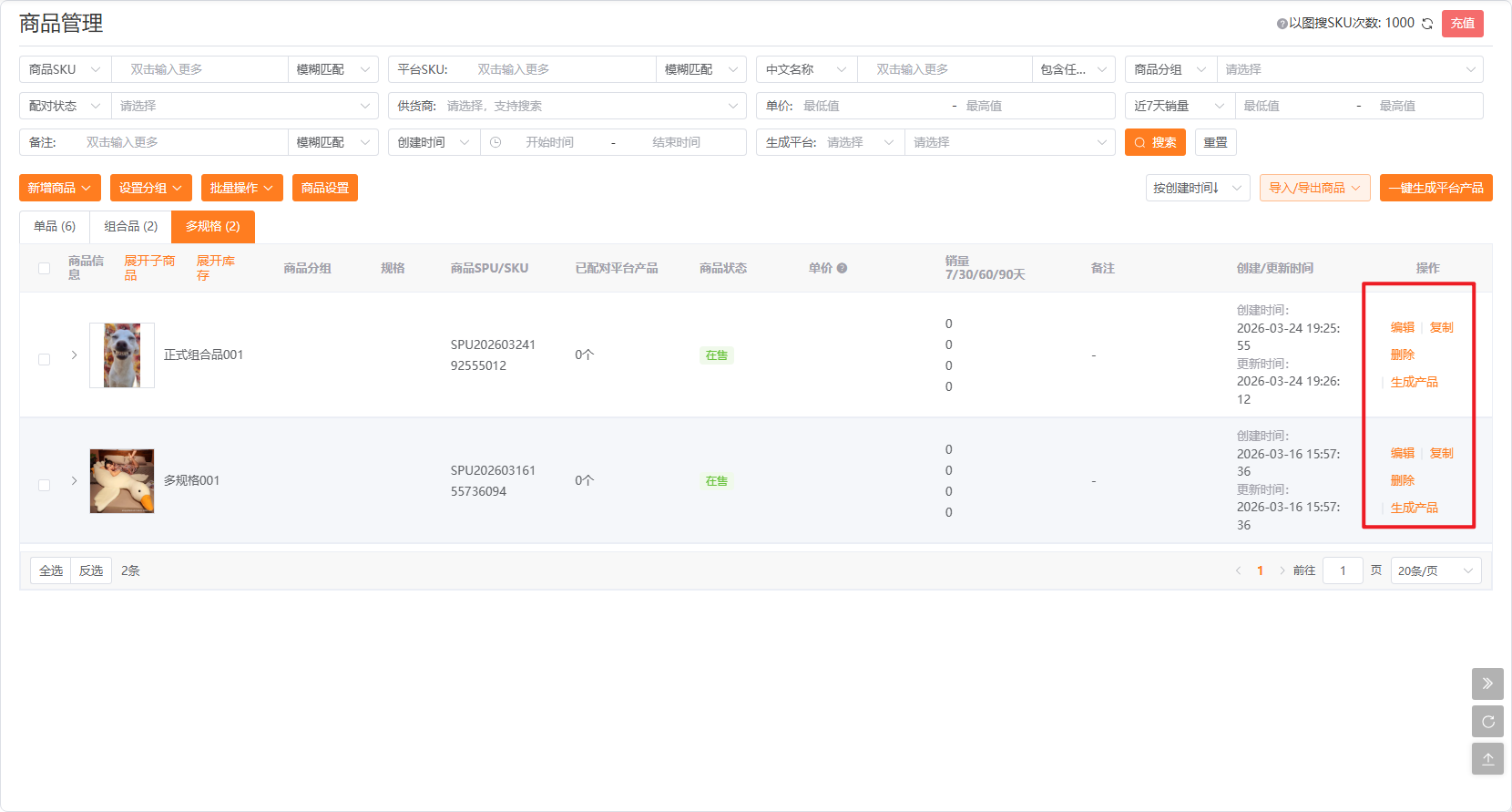1512x812 pixels.
Task: Toggle the select-all checkbox in table header
Action: 44,268
